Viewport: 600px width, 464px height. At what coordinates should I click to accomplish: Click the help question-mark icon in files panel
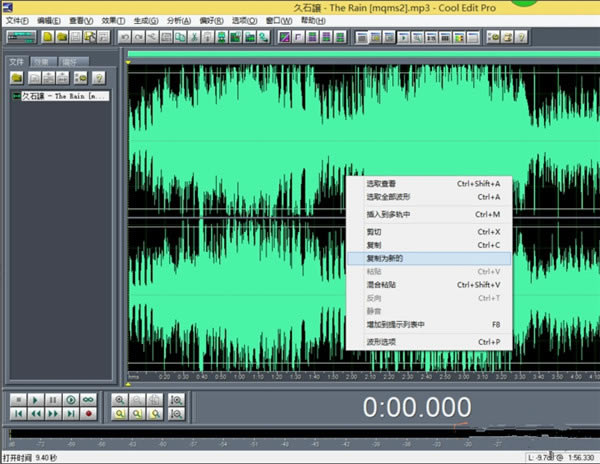tap(98, 77)
